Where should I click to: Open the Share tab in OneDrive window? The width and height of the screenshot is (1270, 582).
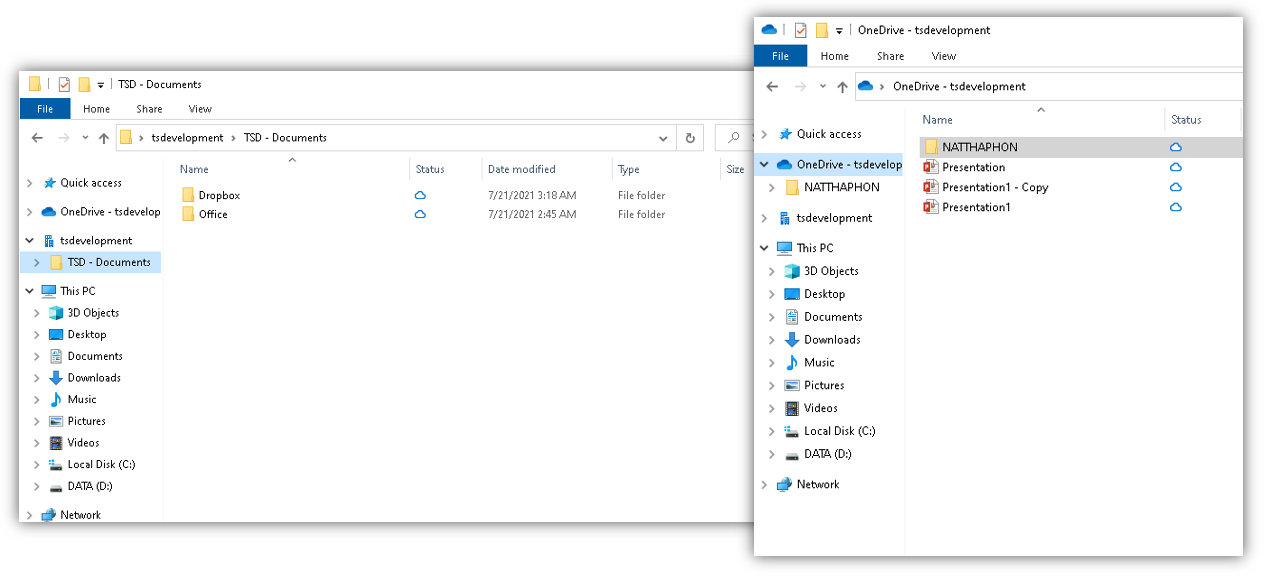coord(890,56)
